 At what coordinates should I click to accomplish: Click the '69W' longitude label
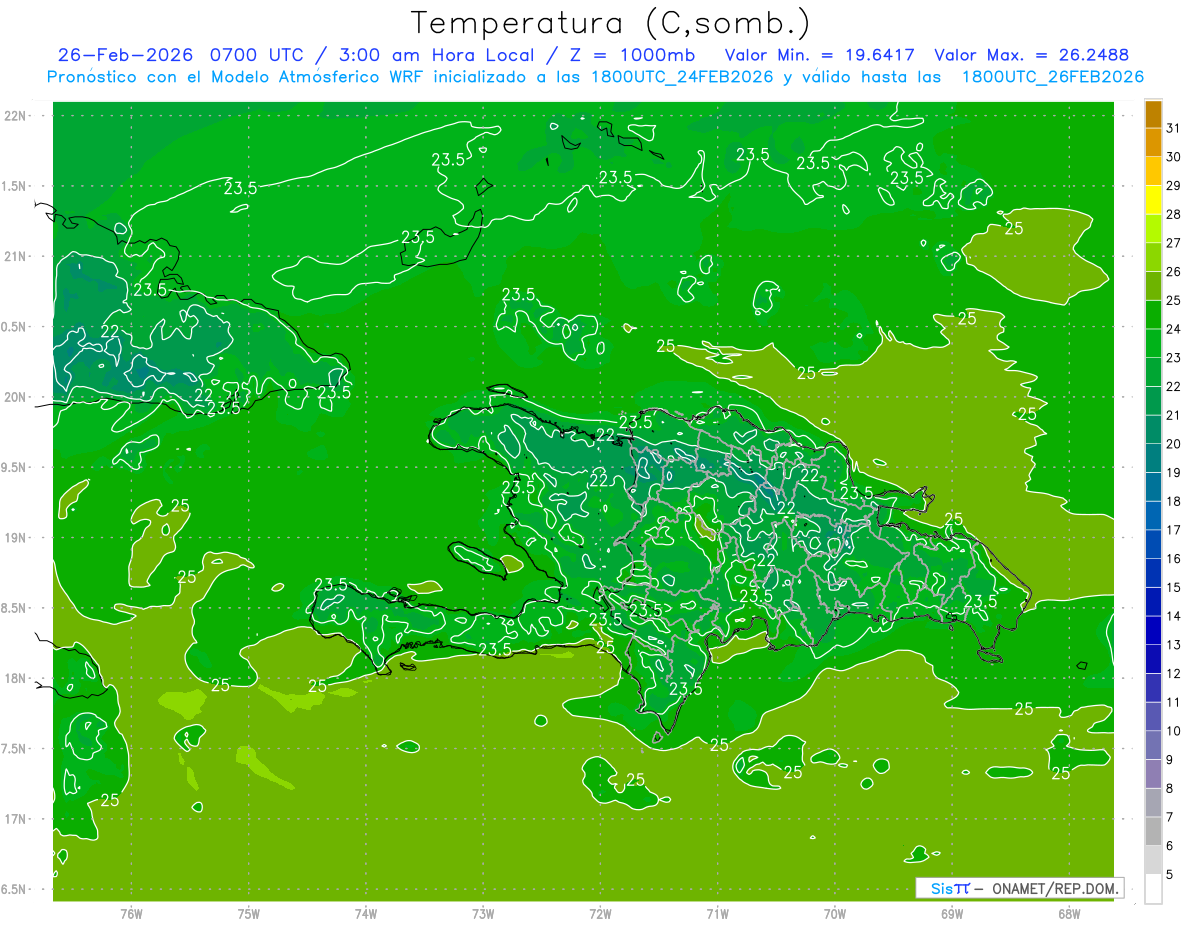[952, 914]
